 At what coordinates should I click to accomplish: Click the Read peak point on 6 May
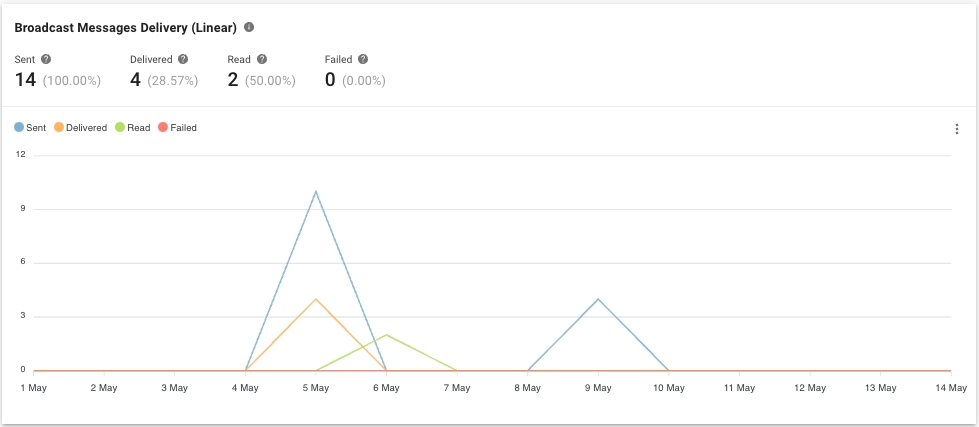pos(386,335)
